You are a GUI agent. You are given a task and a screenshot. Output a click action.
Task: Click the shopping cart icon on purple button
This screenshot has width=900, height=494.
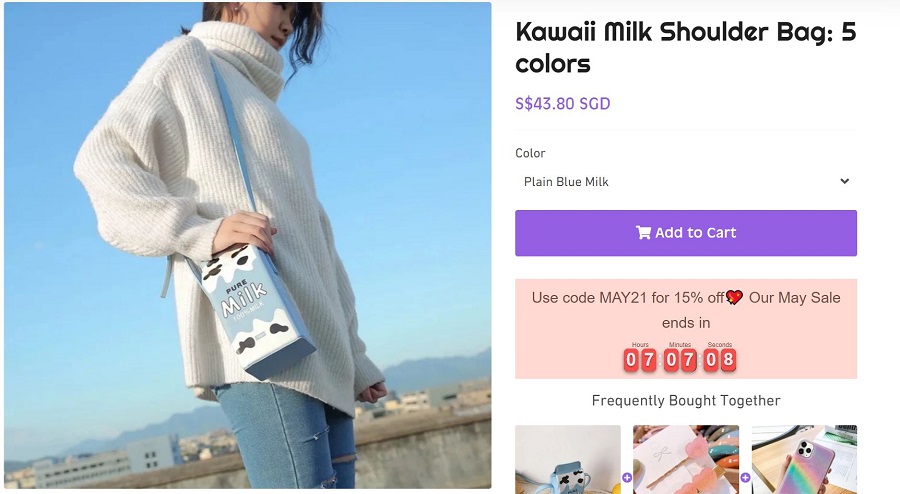click(643, 232)
